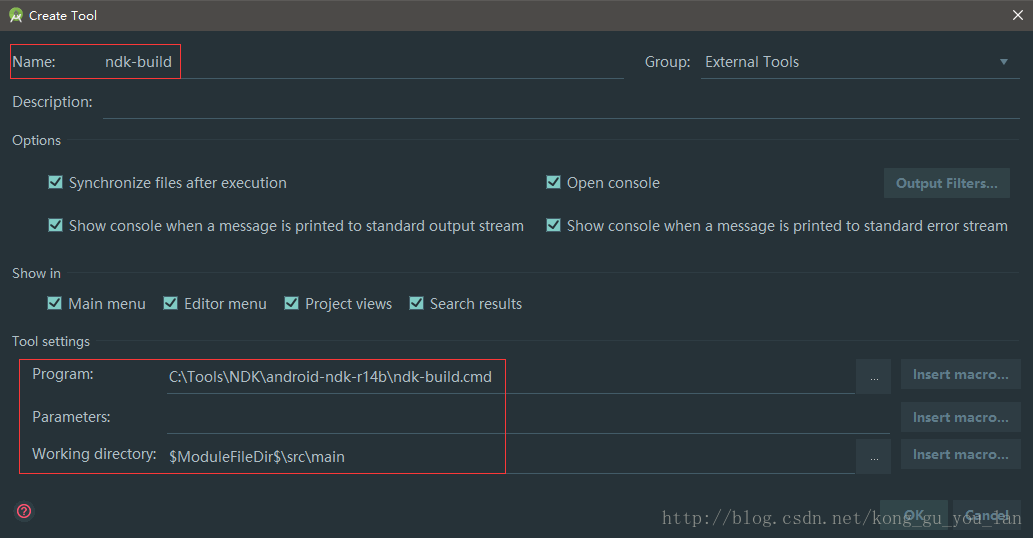Insert macro for Working directory field
Image resolution: width=1033 pixels, height=538 pixels.
tap(961, 454)
